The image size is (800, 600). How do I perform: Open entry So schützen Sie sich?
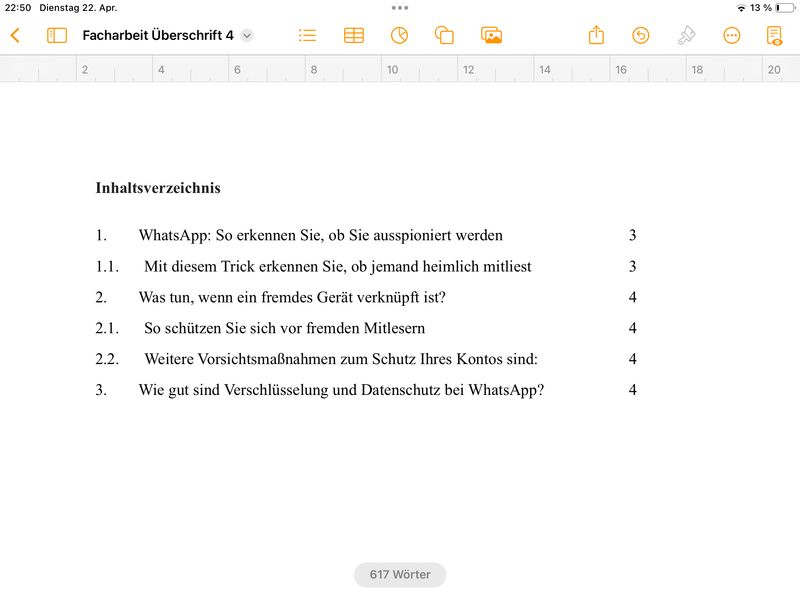[285, 328]
